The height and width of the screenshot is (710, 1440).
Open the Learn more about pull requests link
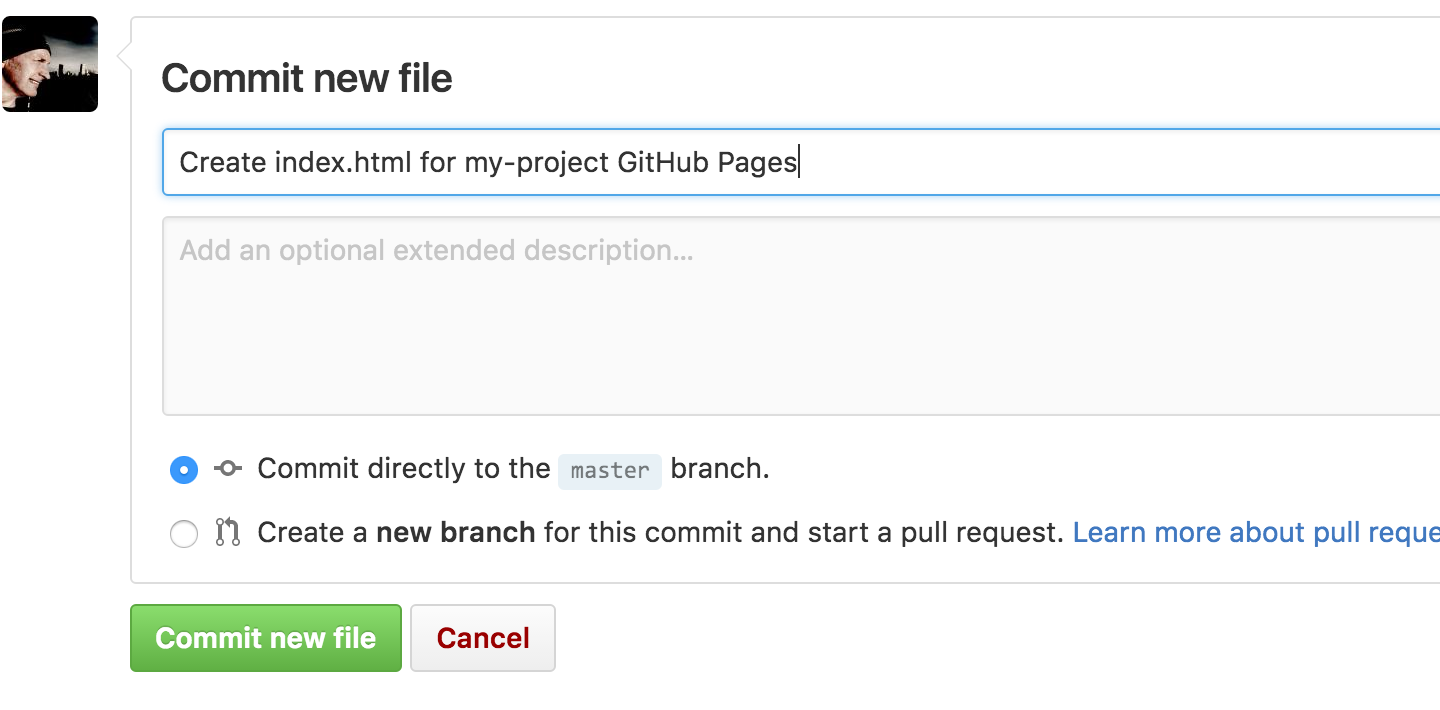pos(1255,532)
